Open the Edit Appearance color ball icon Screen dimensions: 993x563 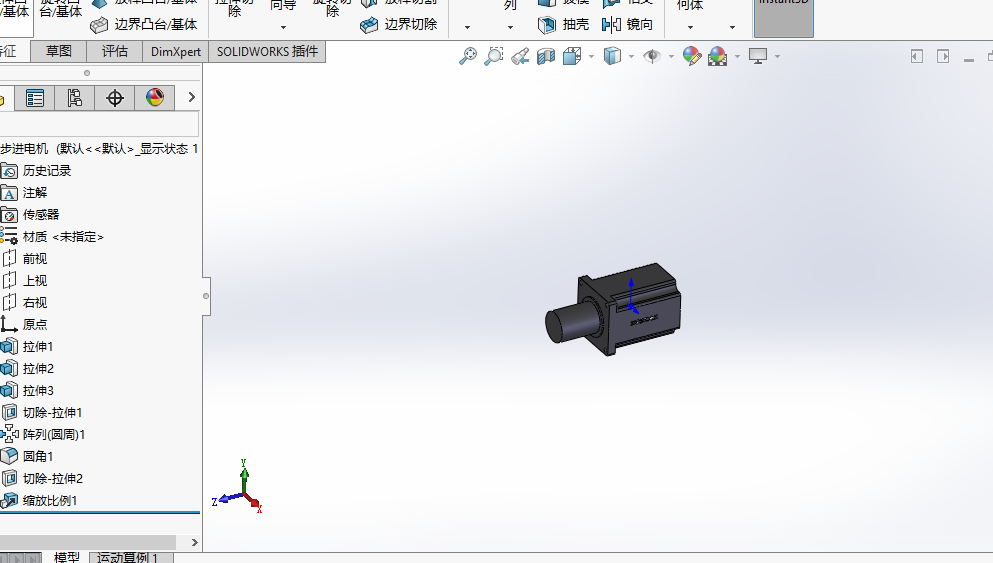tap(692, 56)
